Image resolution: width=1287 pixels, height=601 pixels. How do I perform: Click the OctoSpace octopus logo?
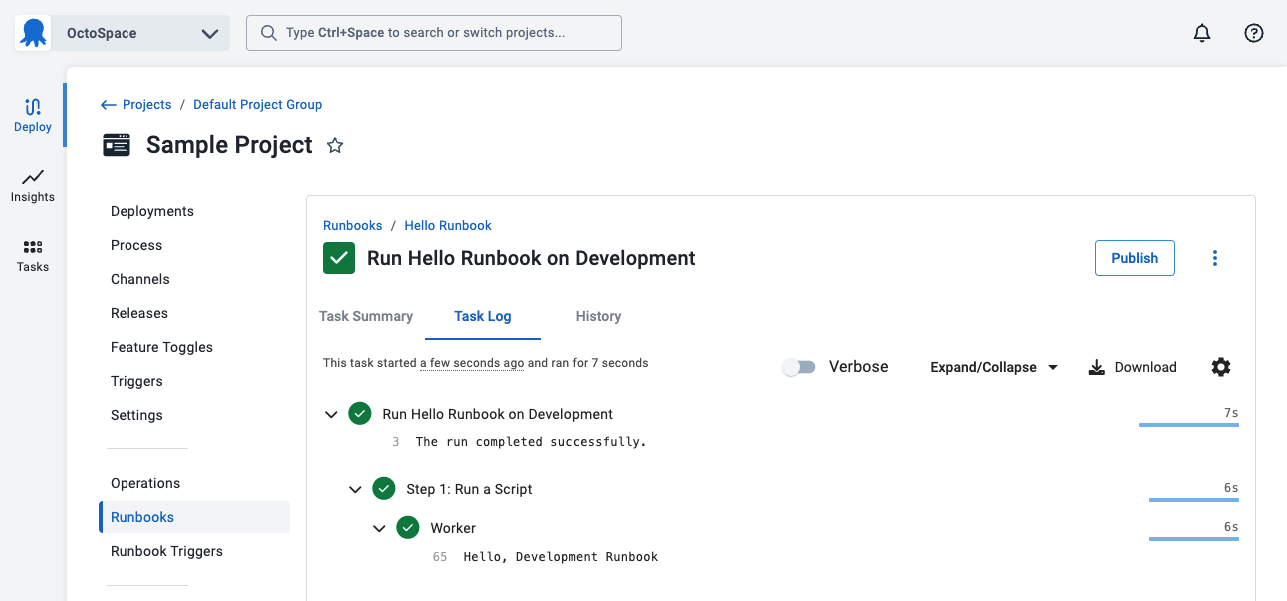point(32,32)
